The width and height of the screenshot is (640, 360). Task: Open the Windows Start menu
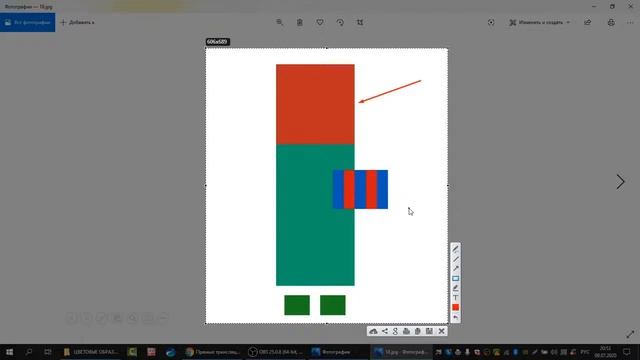point(9,352)
